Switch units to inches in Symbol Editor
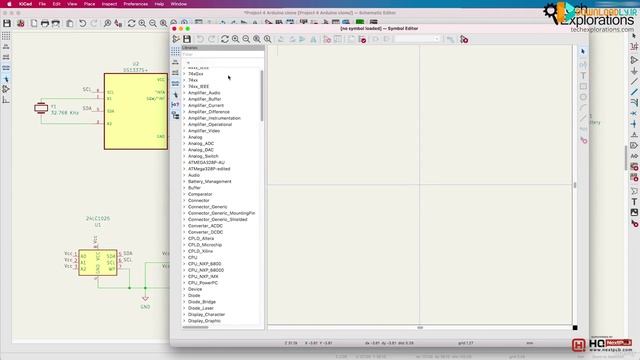This screenshot has width=640, height=360. (175, 62)
